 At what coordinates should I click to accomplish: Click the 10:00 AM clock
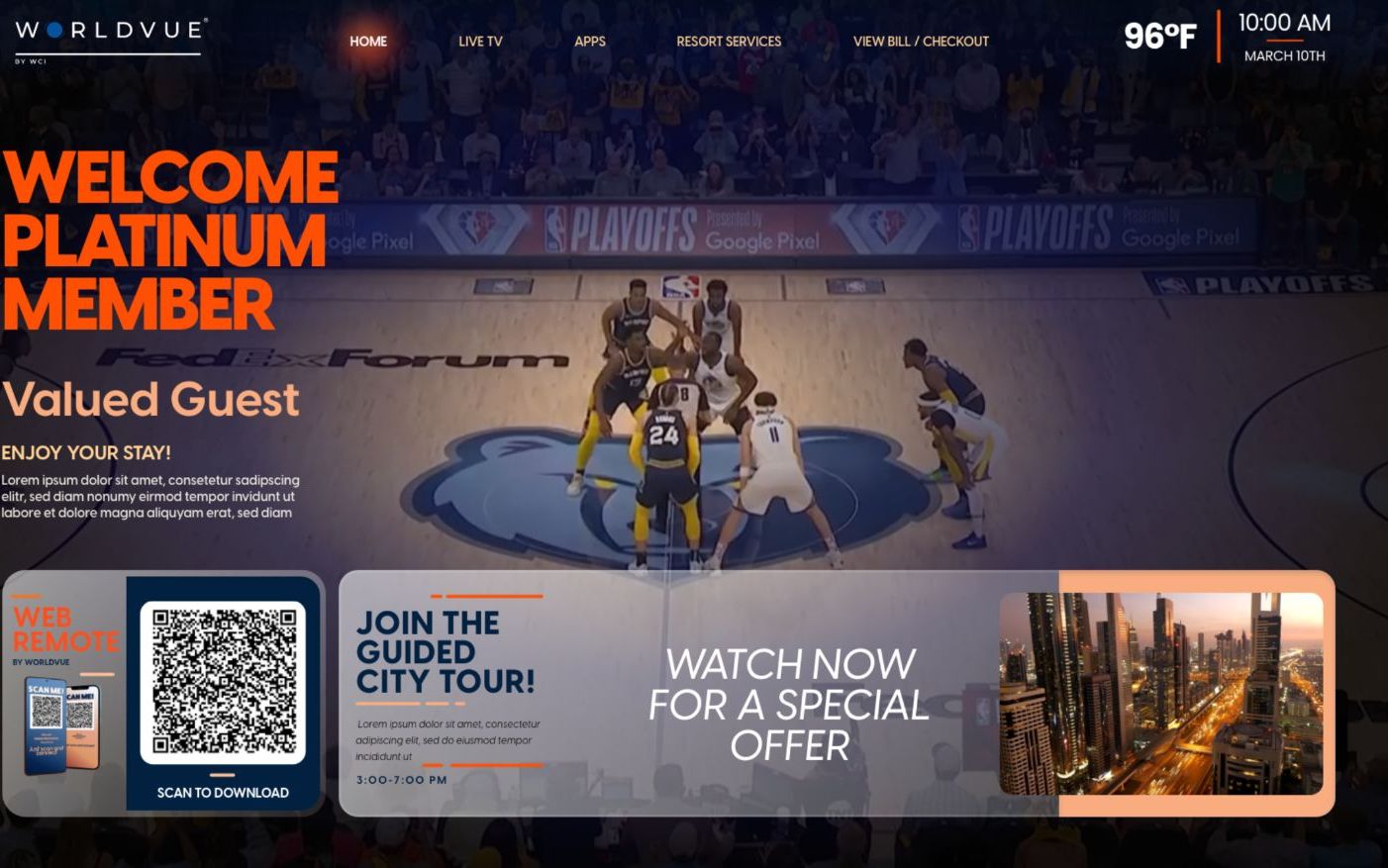pos(1284,23)
